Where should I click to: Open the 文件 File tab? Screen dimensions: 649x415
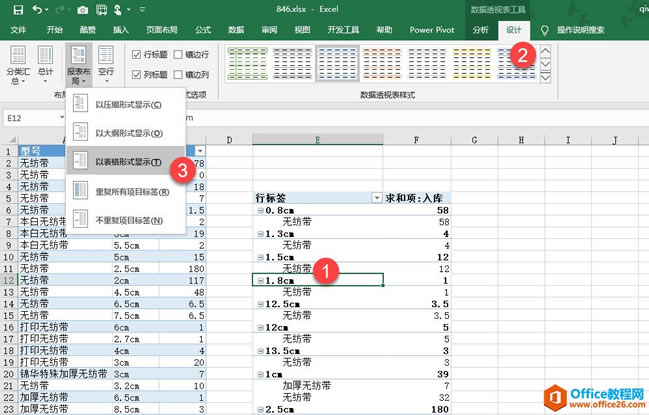click(x=18, y=30)
